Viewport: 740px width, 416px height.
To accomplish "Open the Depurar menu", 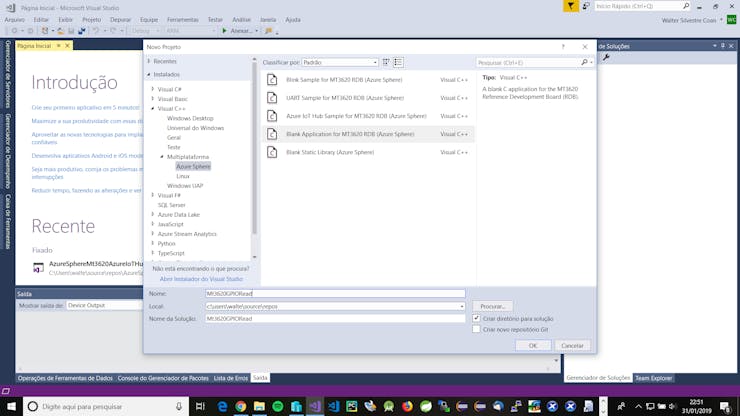I will click(120, 20).
